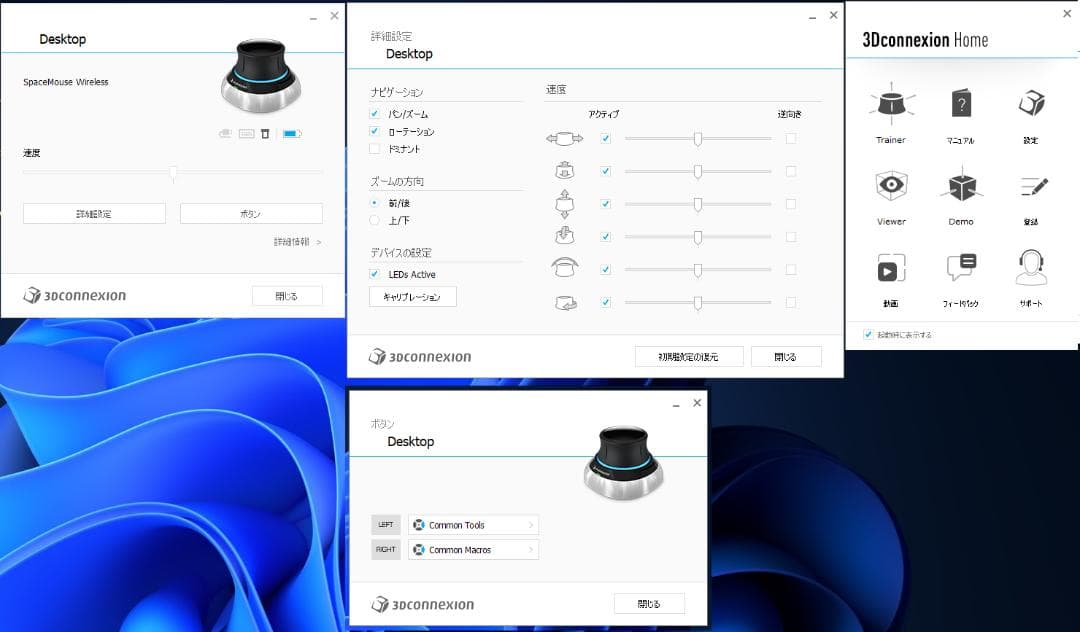Click the SpaceMouse device image
Image resolution: width=1080 pixels, height=632 pixels.
pyautogui.click(x=260, y=78)
